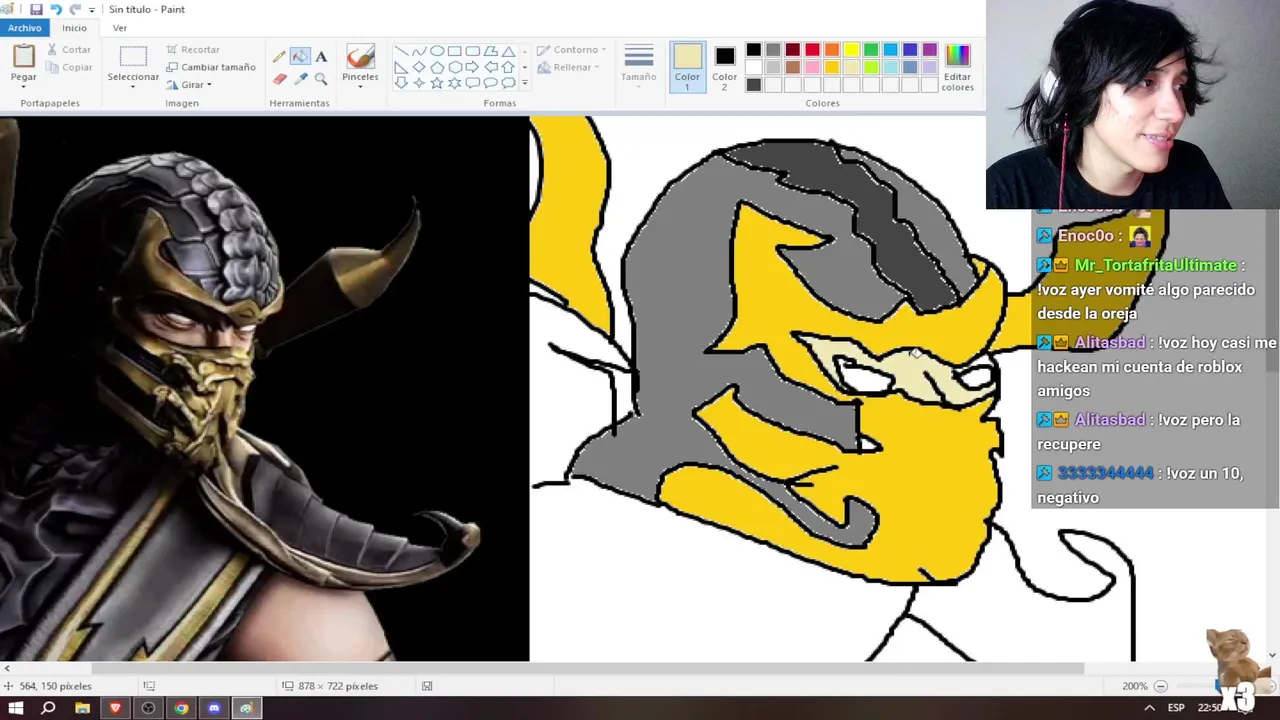
Task: Click the horizontal canvas scrollbar
Action: coord(588,668)
